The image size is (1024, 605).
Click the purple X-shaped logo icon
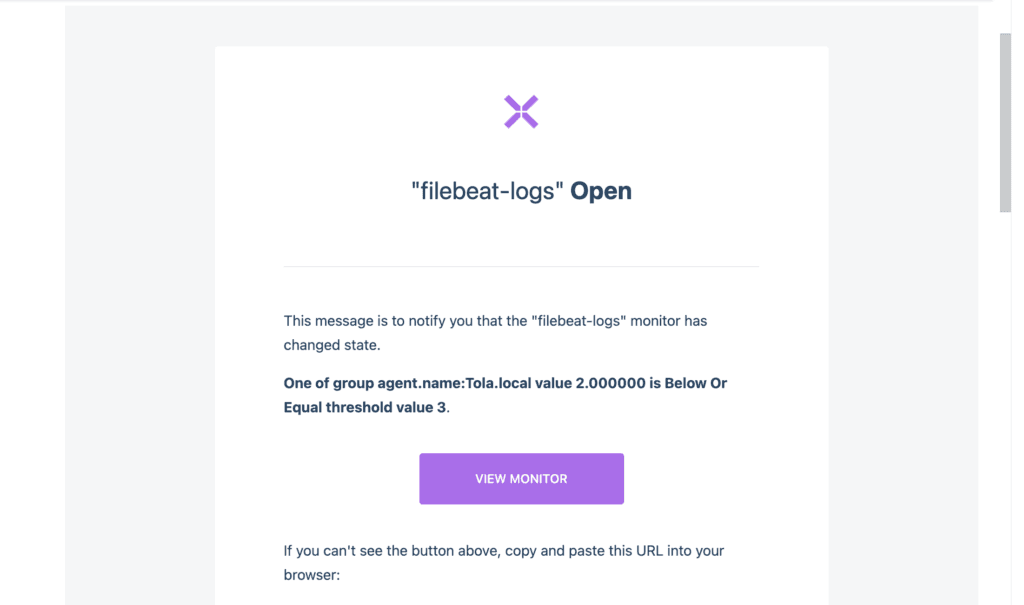click(520, 112)
